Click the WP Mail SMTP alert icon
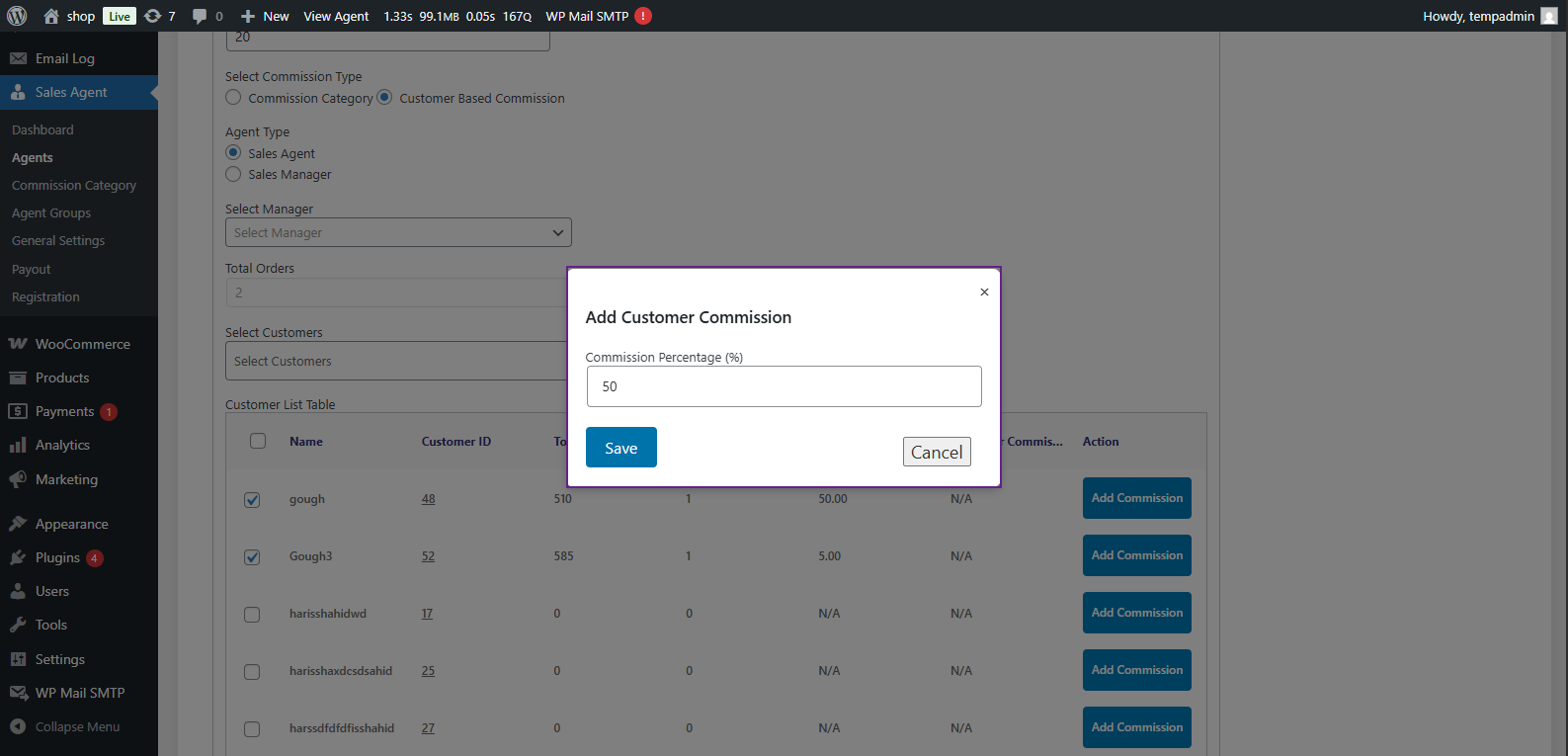 (643, 16)
